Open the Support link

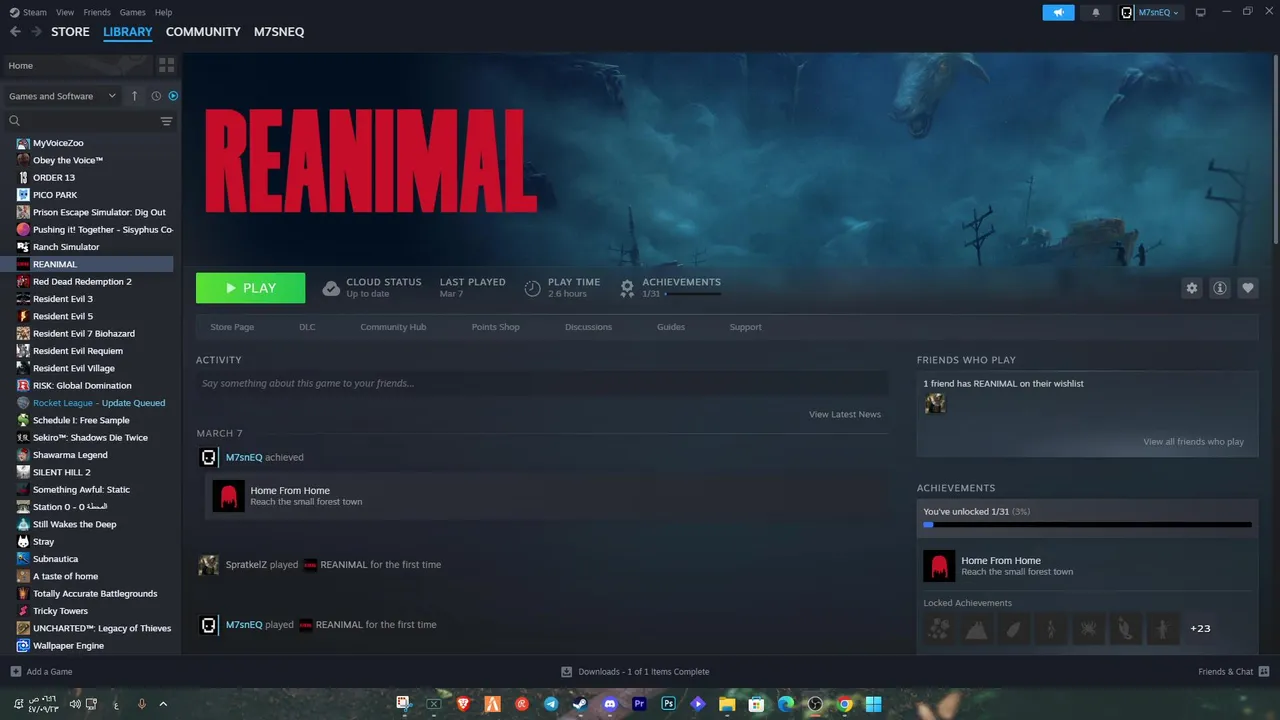pos(745,327)
